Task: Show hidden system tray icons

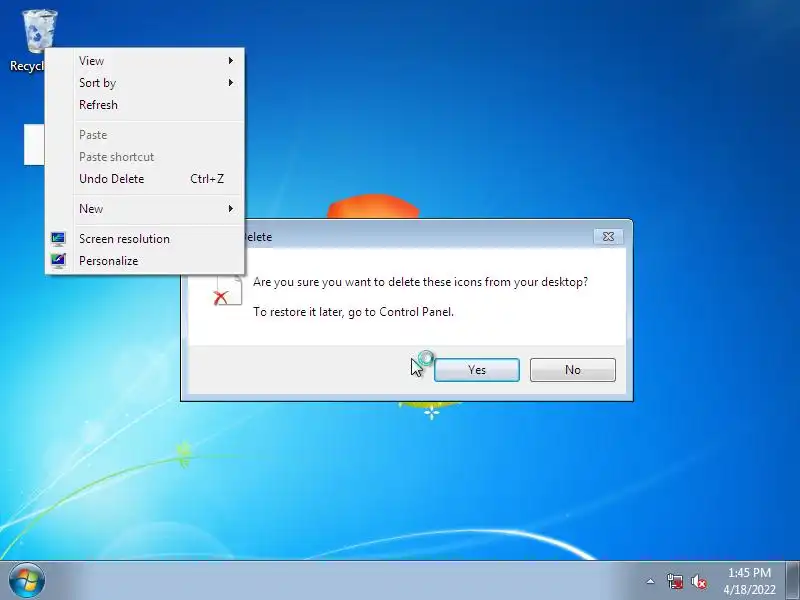Action: tap(651, 581)
